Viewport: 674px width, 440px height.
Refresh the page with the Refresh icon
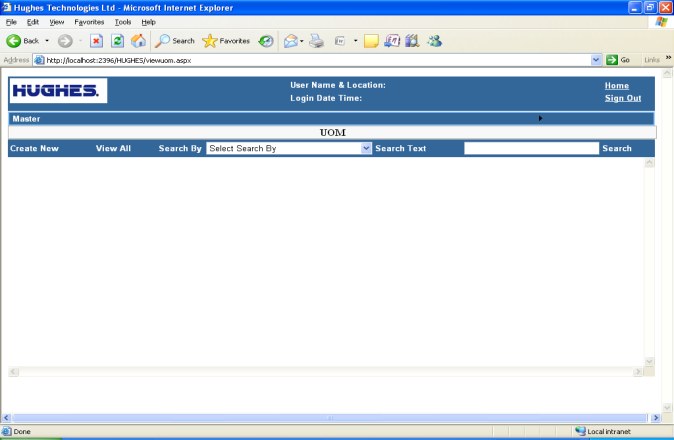[117, 41]
